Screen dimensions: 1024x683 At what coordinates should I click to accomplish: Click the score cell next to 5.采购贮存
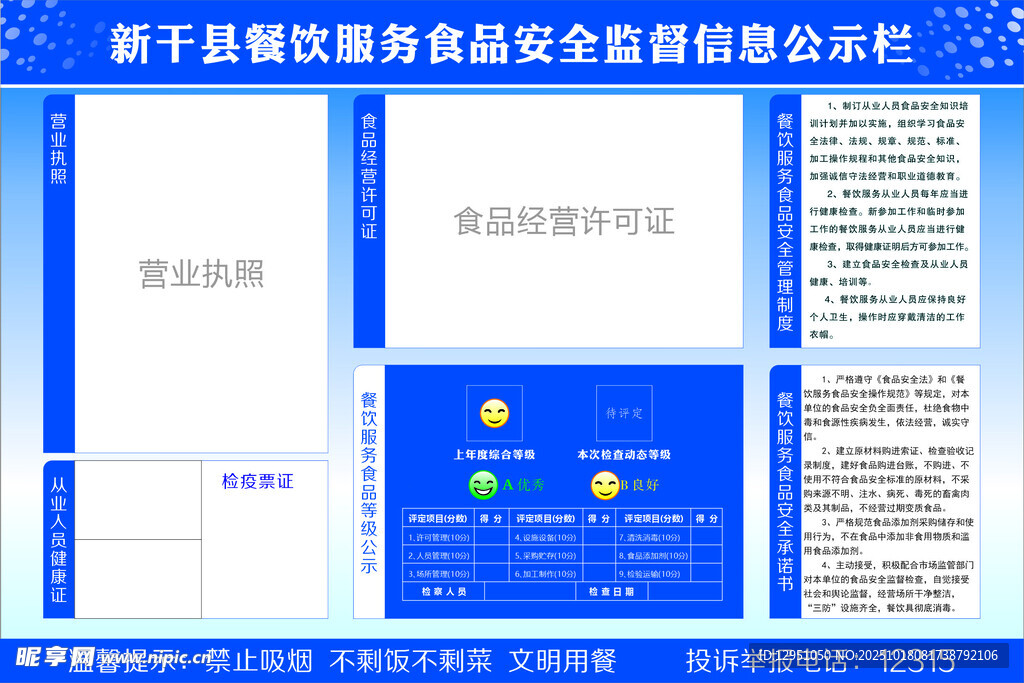598,556
